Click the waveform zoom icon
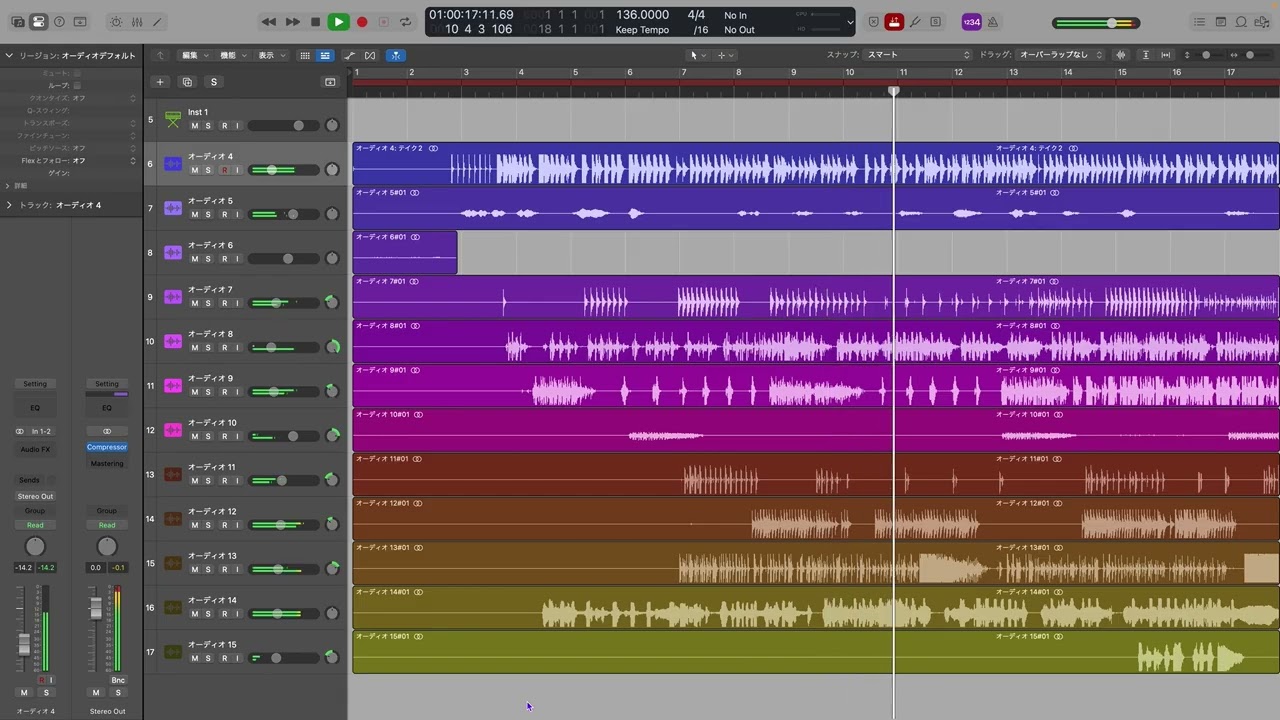Viewport: 1280px width, 720px height. coord(1121,55)
